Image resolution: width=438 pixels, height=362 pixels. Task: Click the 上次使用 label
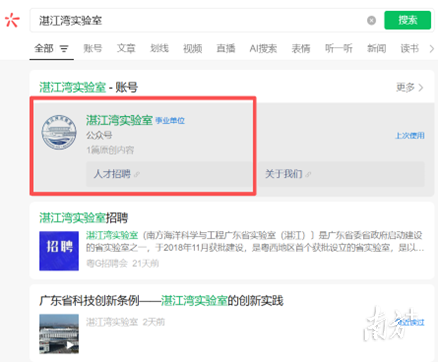pyautogui.click(x=410, y=136)
